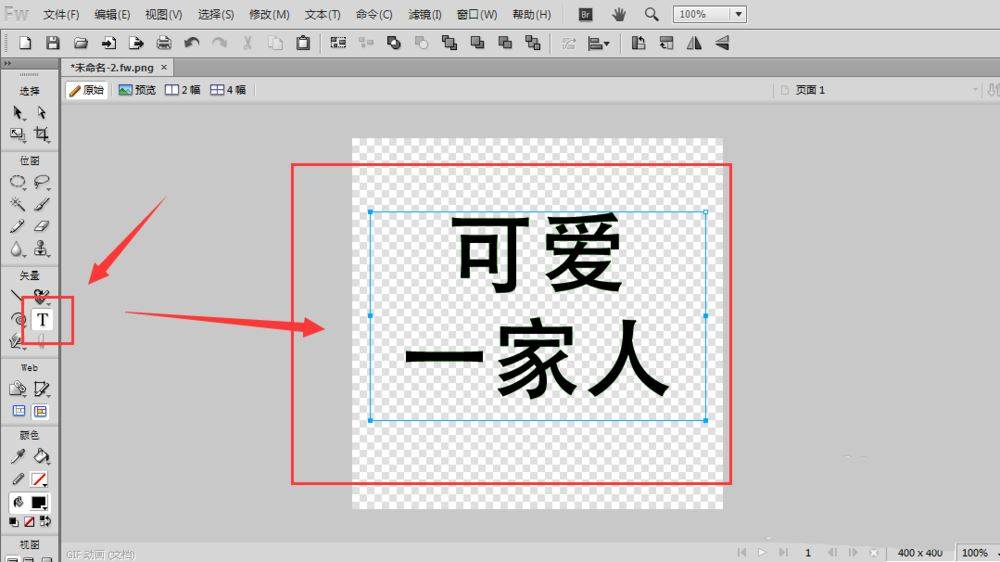The height and width of the screenshot is (562, 1000).
Task: Activate the Hand tool in the top bar
Action: tap(619, 14)
